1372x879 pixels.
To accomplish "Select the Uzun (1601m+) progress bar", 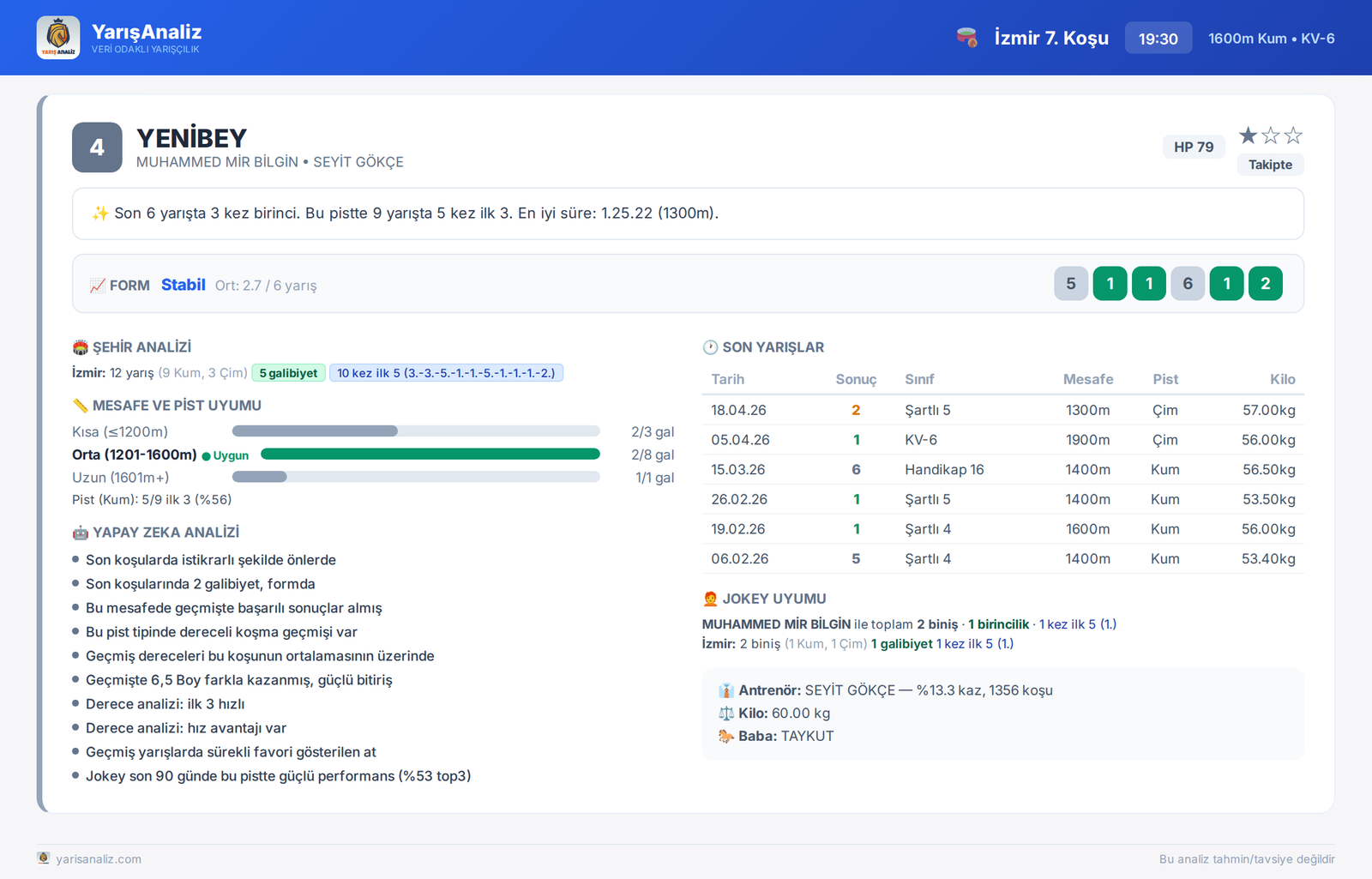I will 416,477.
